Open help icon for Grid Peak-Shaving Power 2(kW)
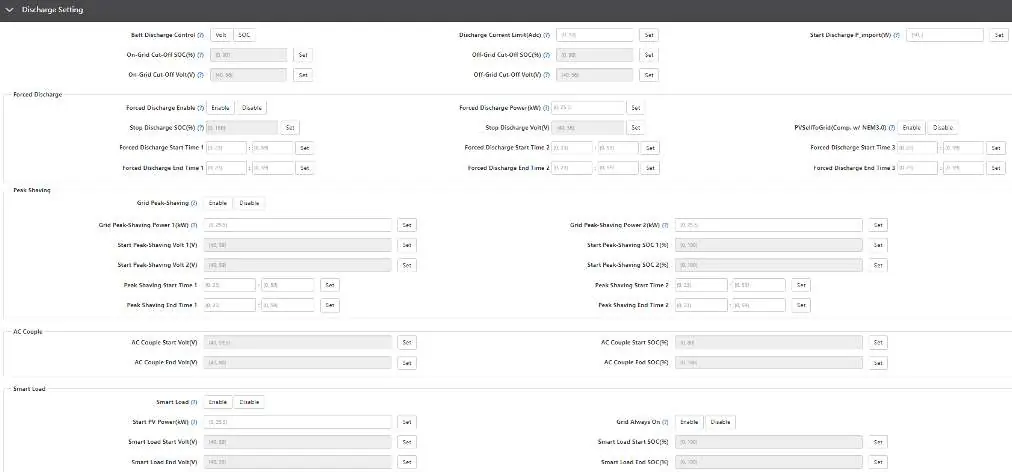 pyautogui.click(x=665, y=225)
